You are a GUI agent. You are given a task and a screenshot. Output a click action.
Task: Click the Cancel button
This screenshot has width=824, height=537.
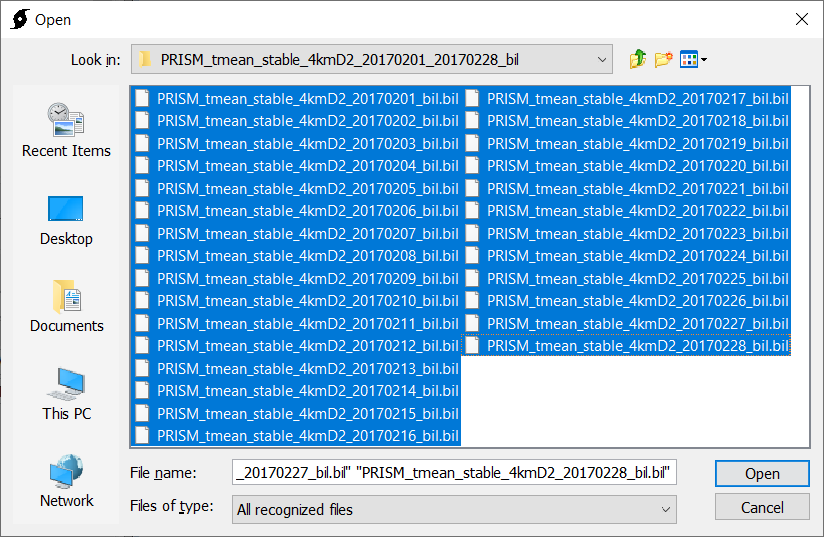click(762, 508)
